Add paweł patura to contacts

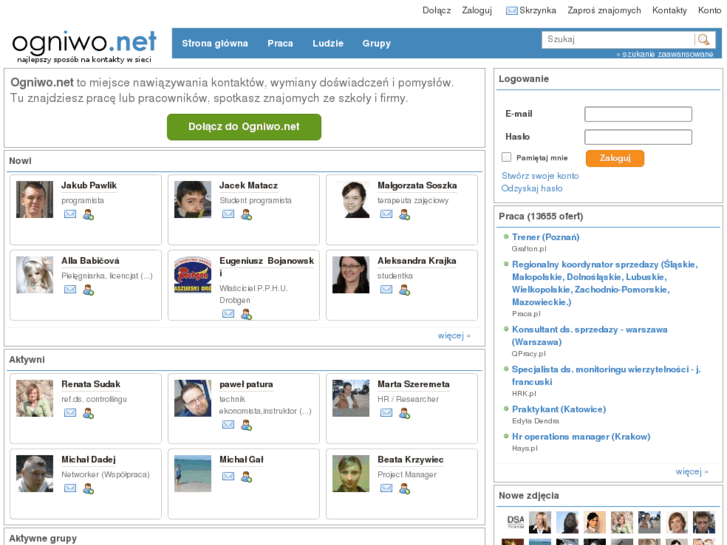(x=246, y=425)
